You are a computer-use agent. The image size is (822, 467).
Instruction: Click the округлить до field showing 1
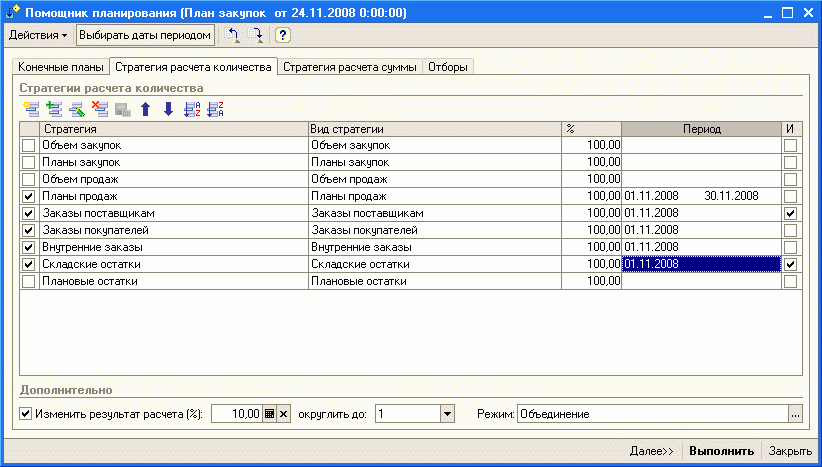pos(408,414)
